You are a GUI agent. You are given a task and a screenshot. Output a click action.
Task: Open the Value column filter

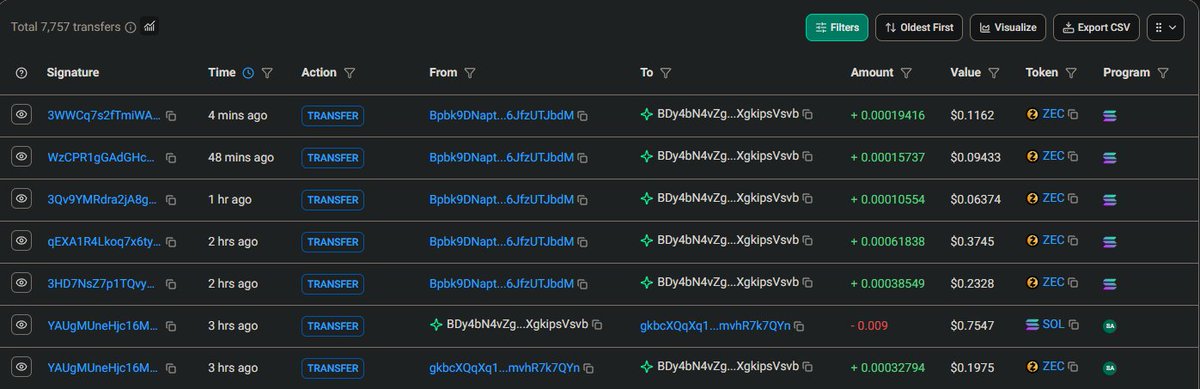tap(994, 73)
